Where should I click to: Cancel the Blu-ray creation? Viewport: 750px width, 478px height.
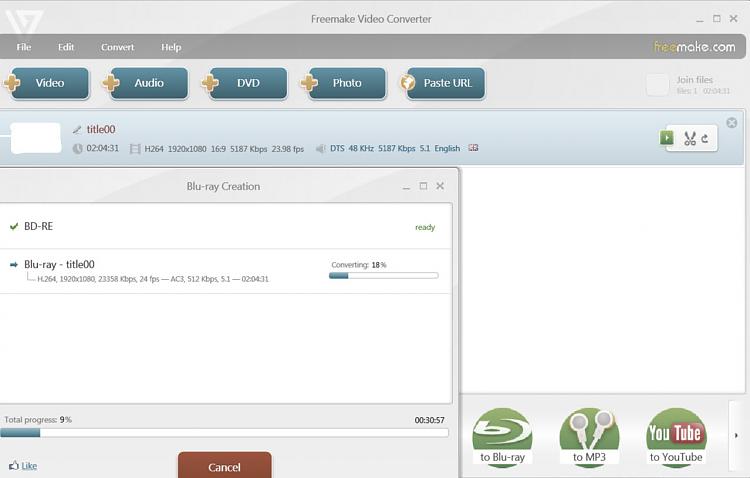click(224, 466)
